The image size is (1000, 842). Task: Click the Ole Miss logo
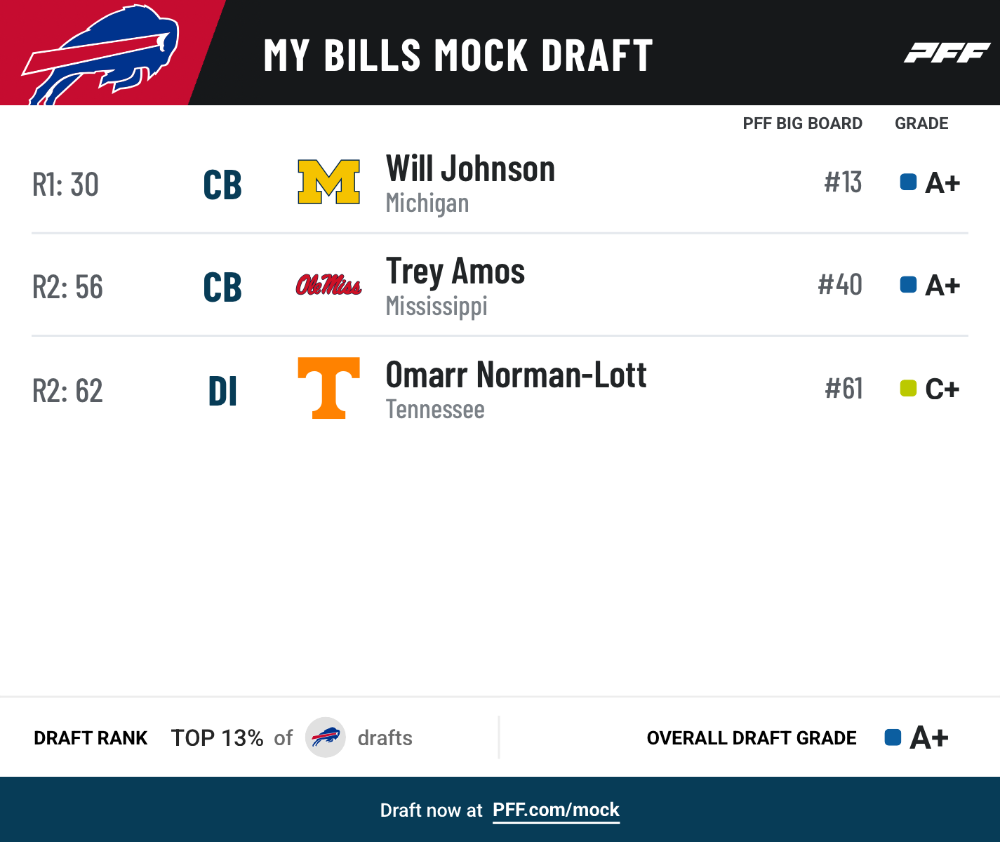coord(328,284)
